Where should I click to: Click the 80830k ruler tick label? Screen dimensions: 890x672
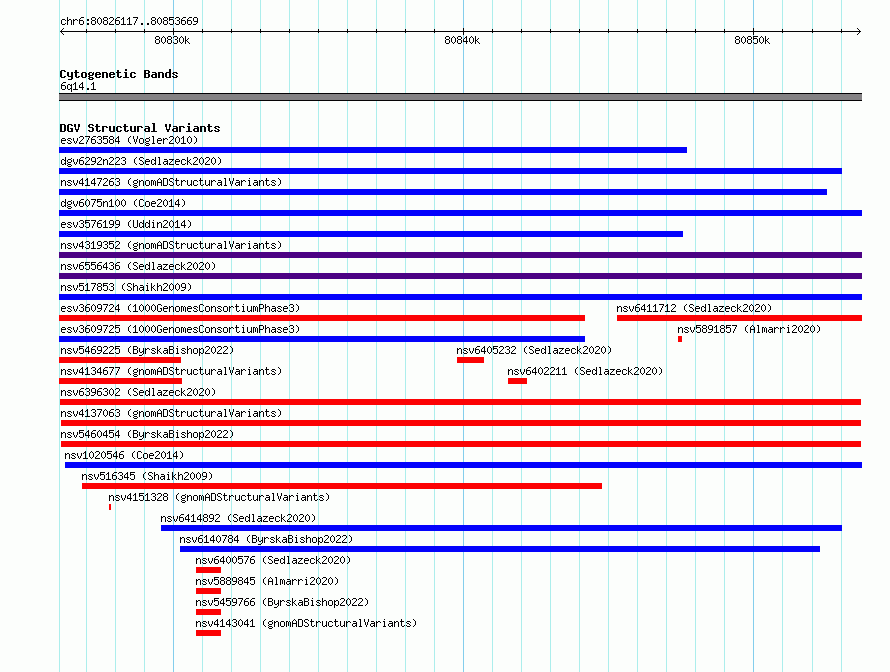pos(172,41)
